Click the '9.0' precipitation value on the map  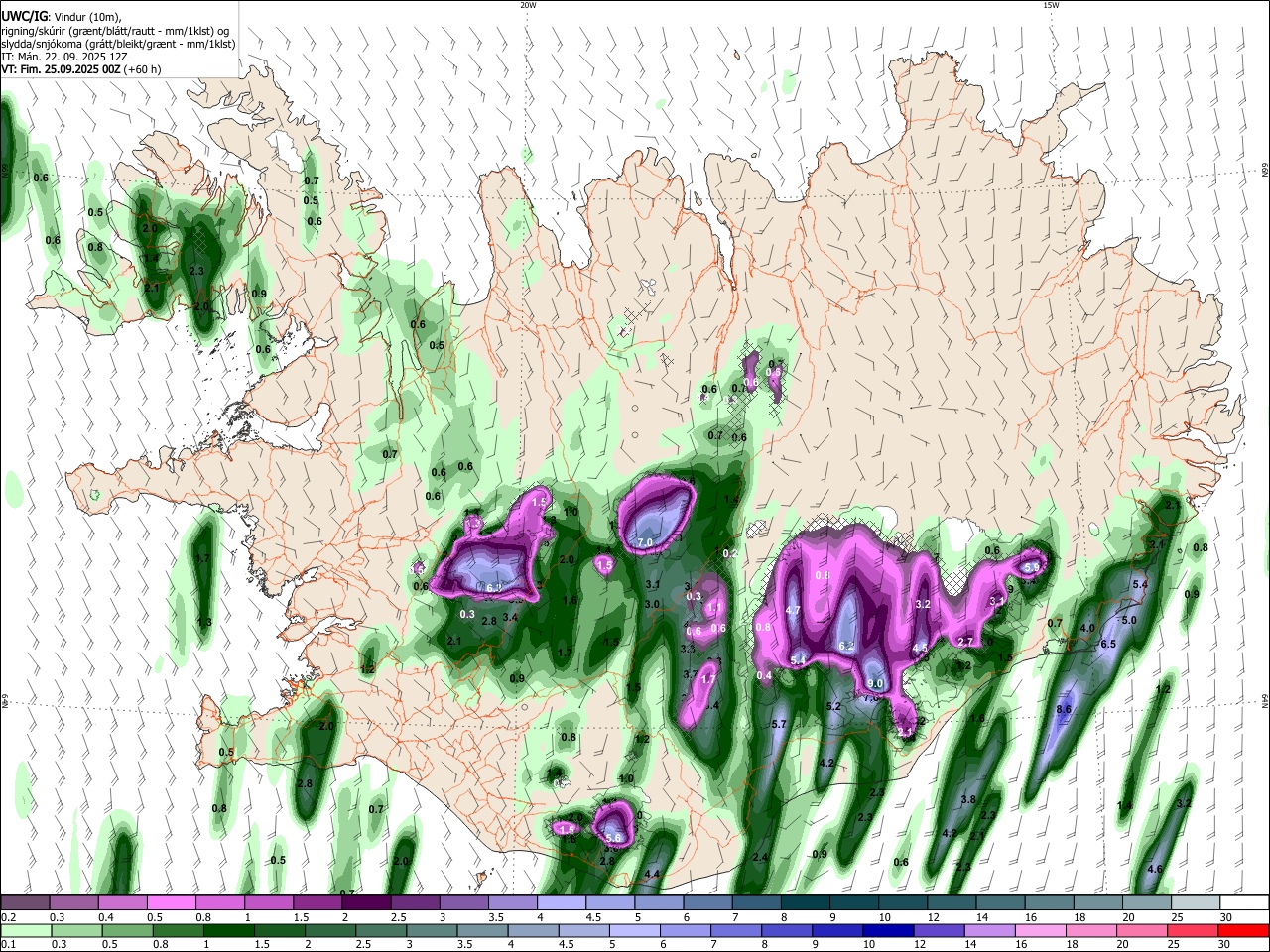(x=875, y=684)
